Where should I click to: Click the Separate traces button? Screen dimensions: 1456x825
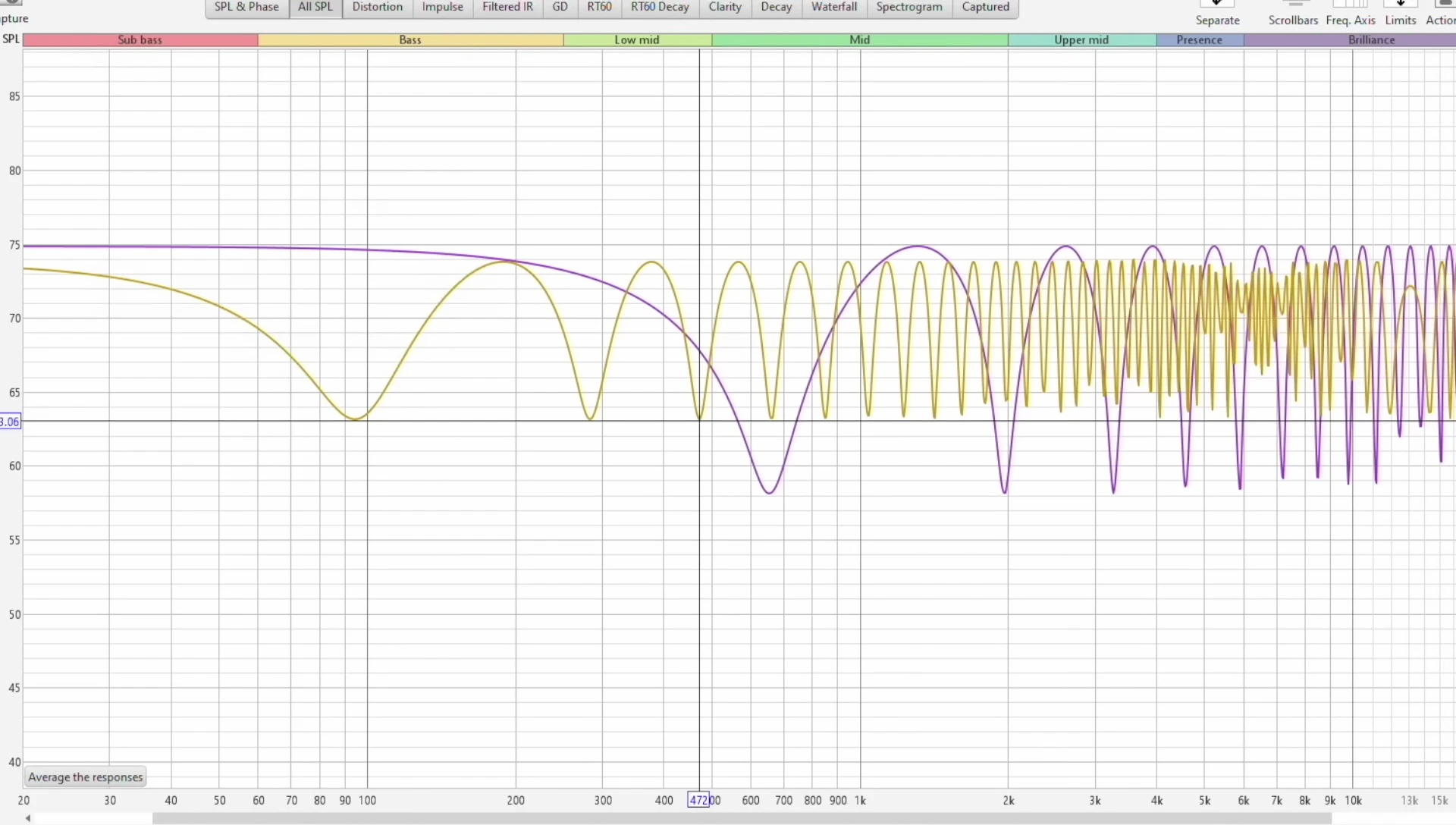pyautogui.click(x=1218, y=14)
